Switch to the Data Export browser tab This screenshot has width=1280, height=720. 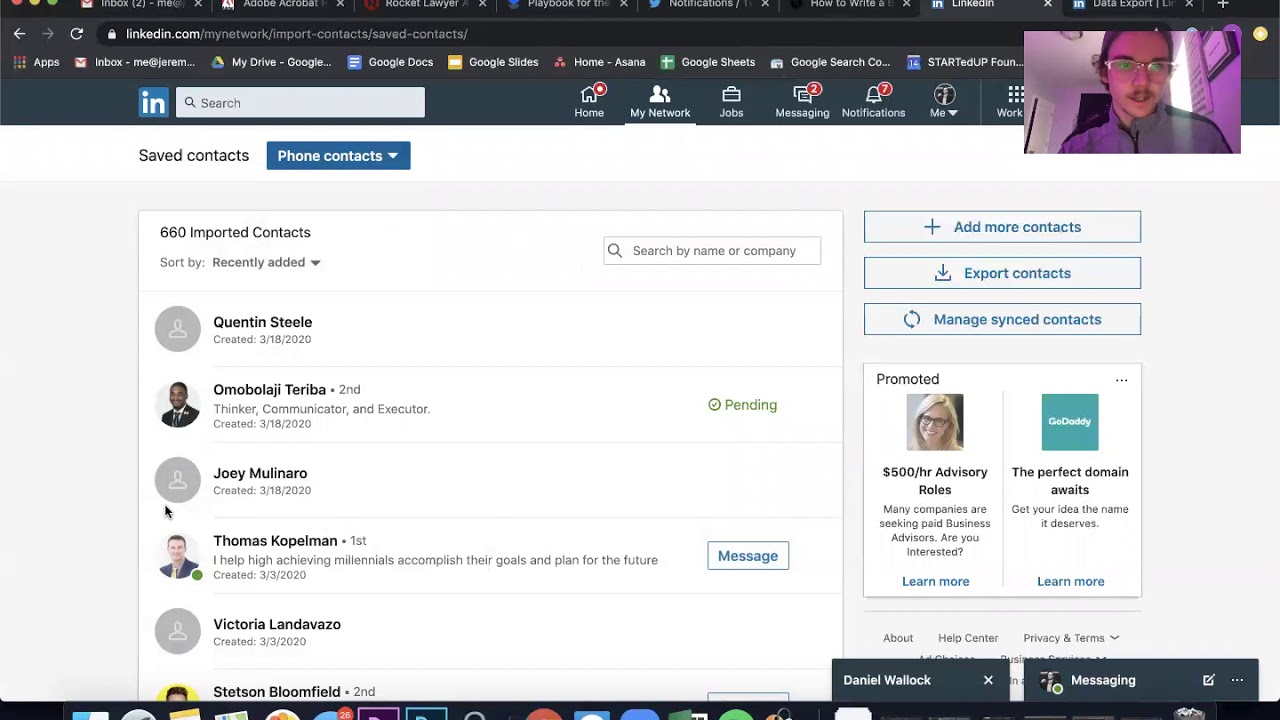(x=1133, y=4)
